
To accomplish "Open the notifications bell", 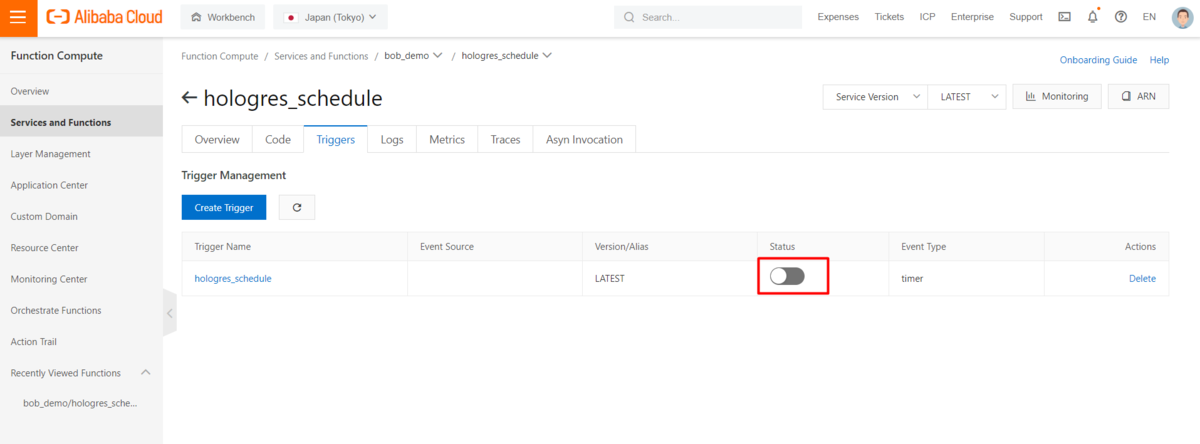I will point(1092,17).
